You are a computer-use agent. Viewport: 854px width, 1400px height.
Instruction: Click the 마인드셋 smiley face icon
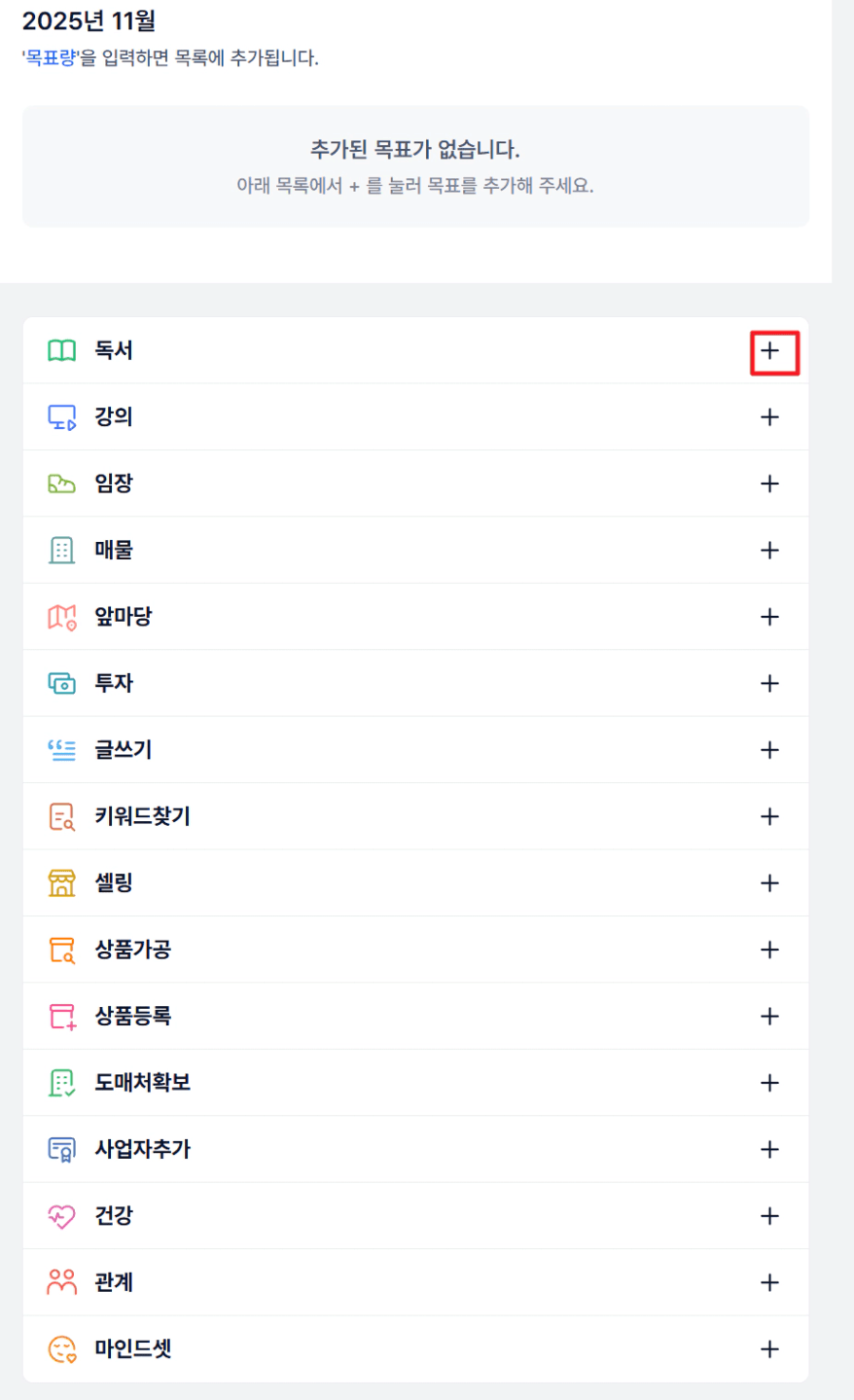coord(62,1349)
